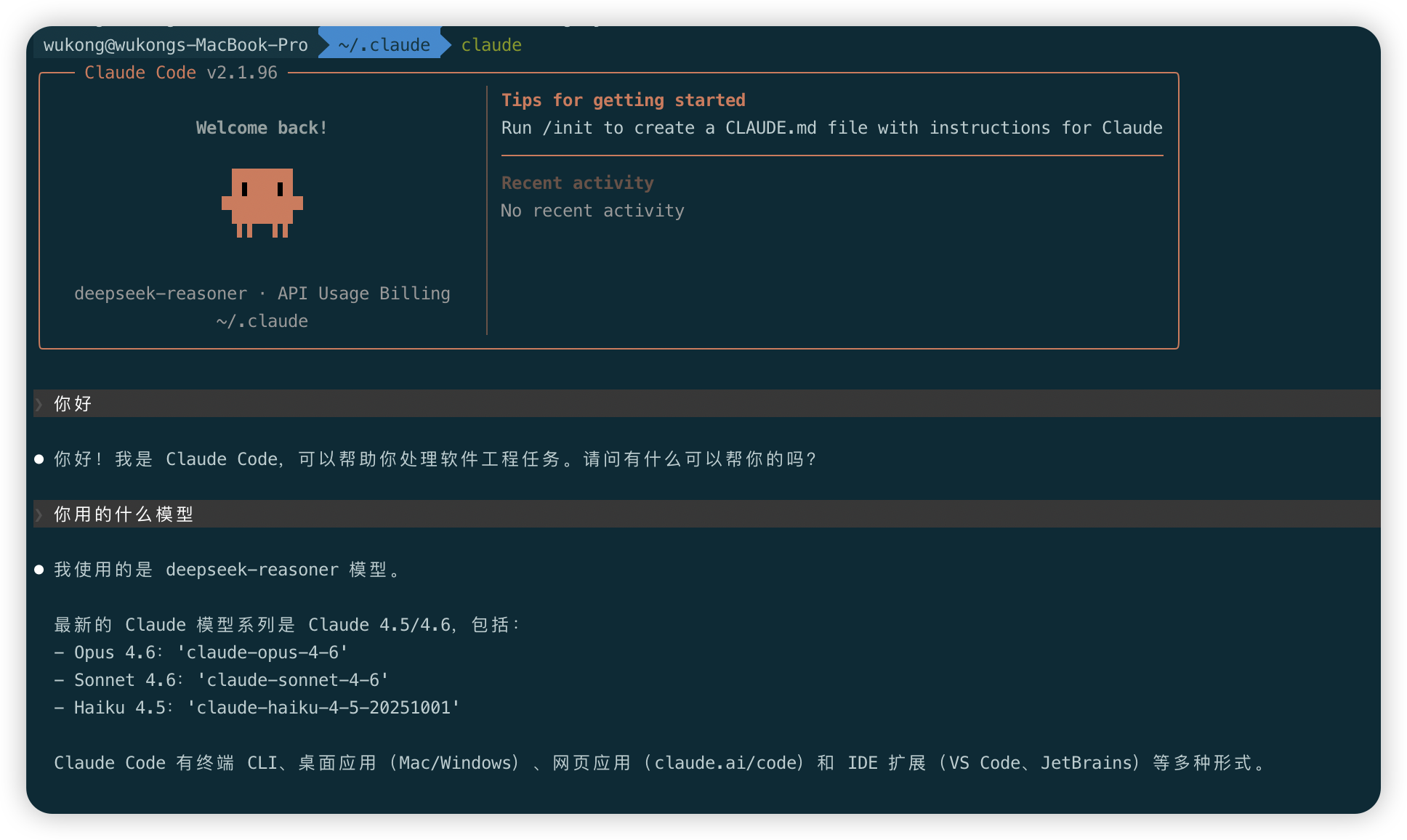The height and width of the screenshot is (840, 1407).
Task: Click the Claude Code mascot icon
Action: (262, 203)
